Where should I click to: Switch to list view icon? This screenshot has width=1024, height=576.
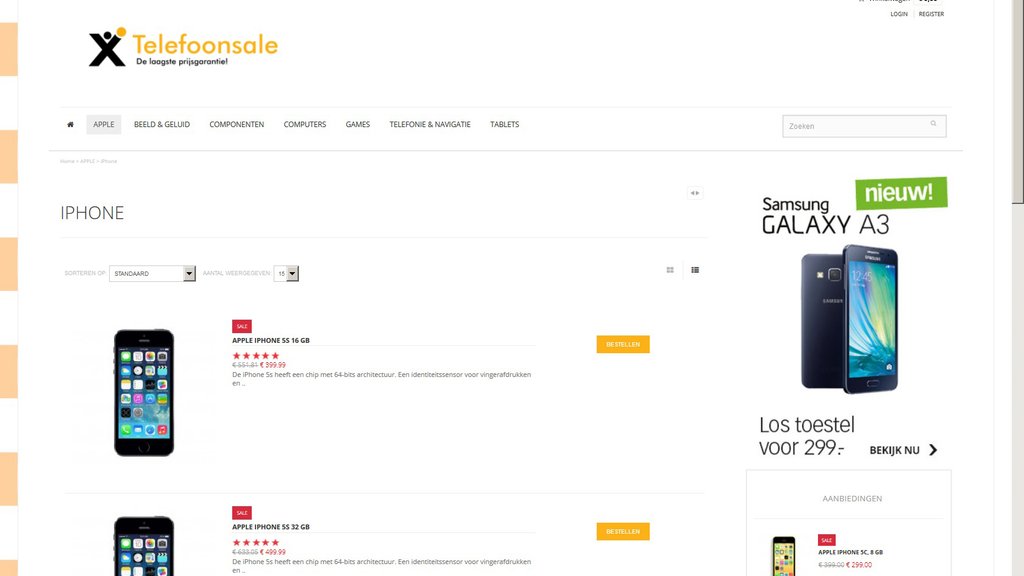click(x=695, y=270)
